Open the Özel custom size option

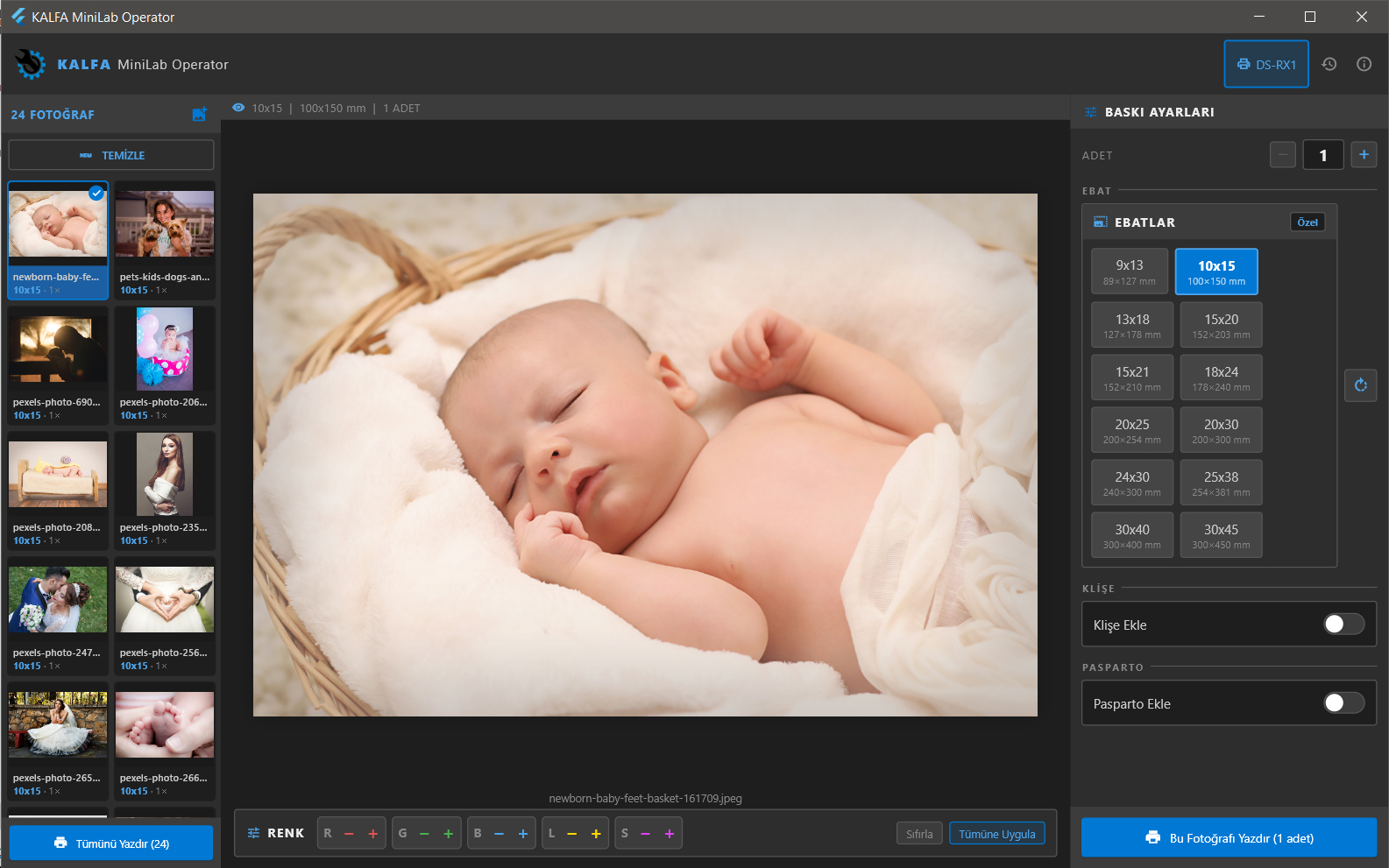(x=1308, y=222)
